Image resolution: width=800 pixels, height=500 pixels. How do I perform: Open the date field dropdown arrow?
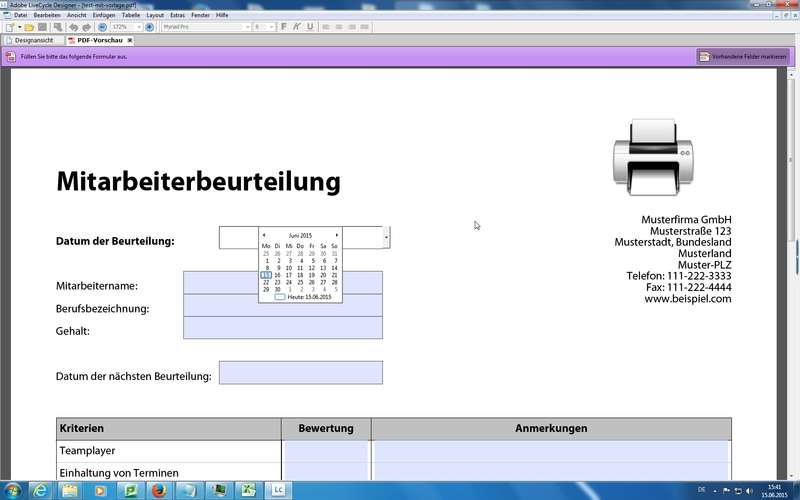[386, 238]
